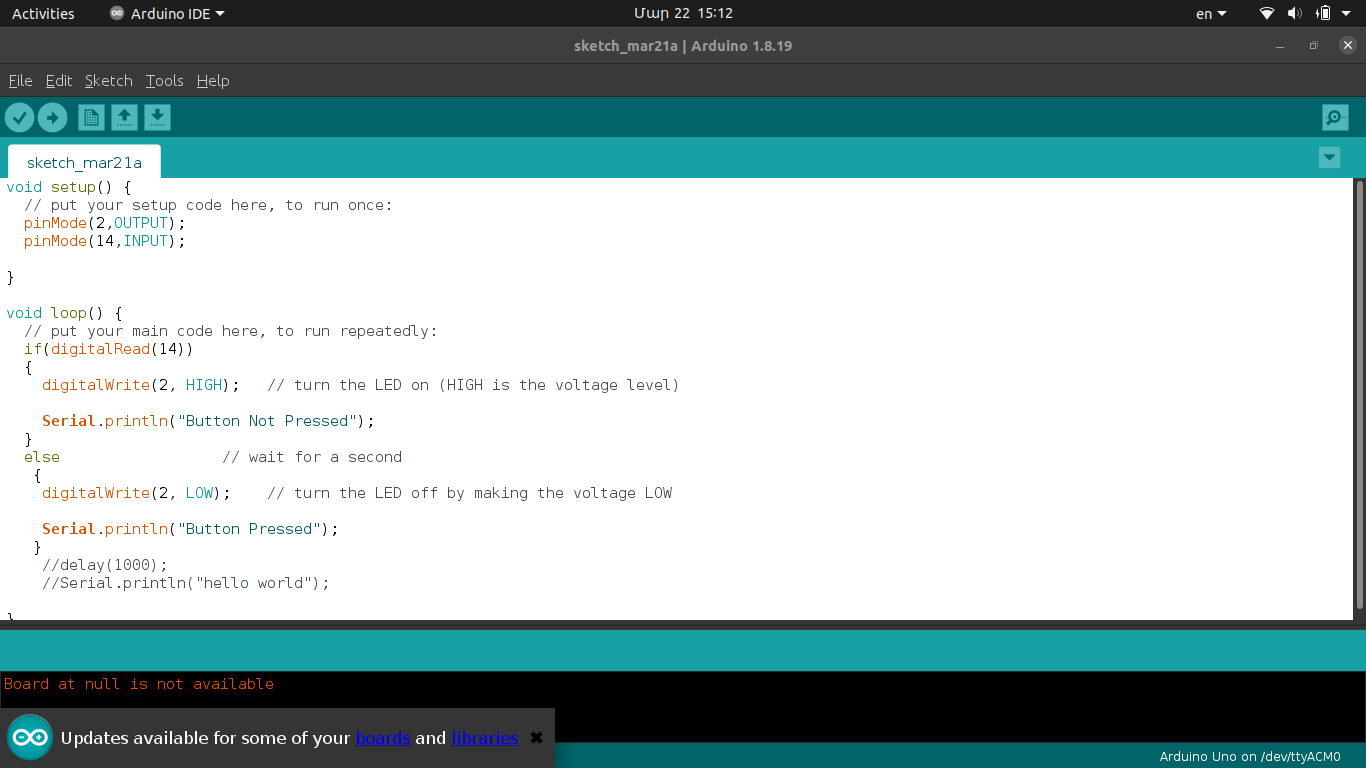Click the '//delay(1000);' comment line
1366x768 pixels.
pos(105,565)
